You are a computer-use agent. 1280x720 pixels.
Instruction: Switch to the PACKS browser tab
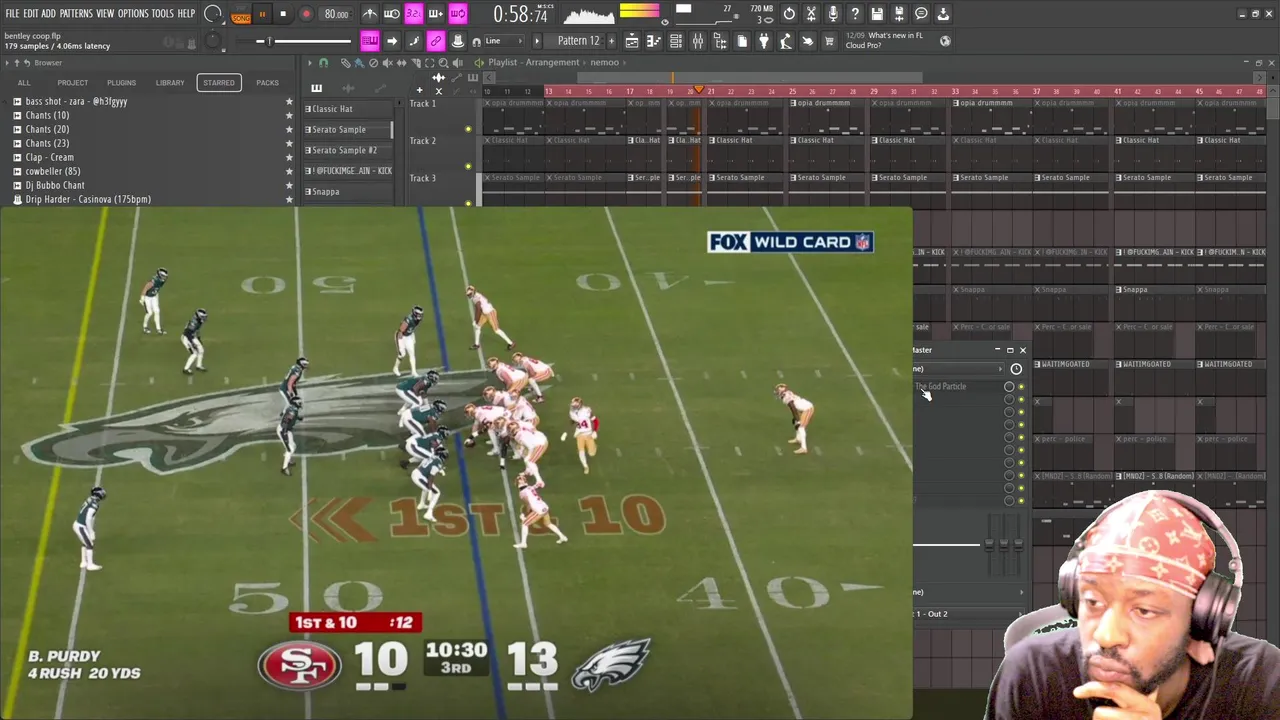[x=267, y=82]
